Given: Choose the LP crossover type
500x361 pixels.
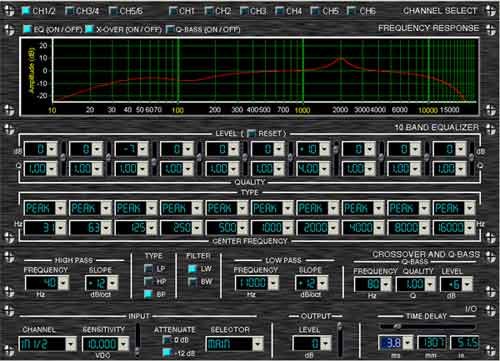Looking at the screenshot, I should pos(148,269).
